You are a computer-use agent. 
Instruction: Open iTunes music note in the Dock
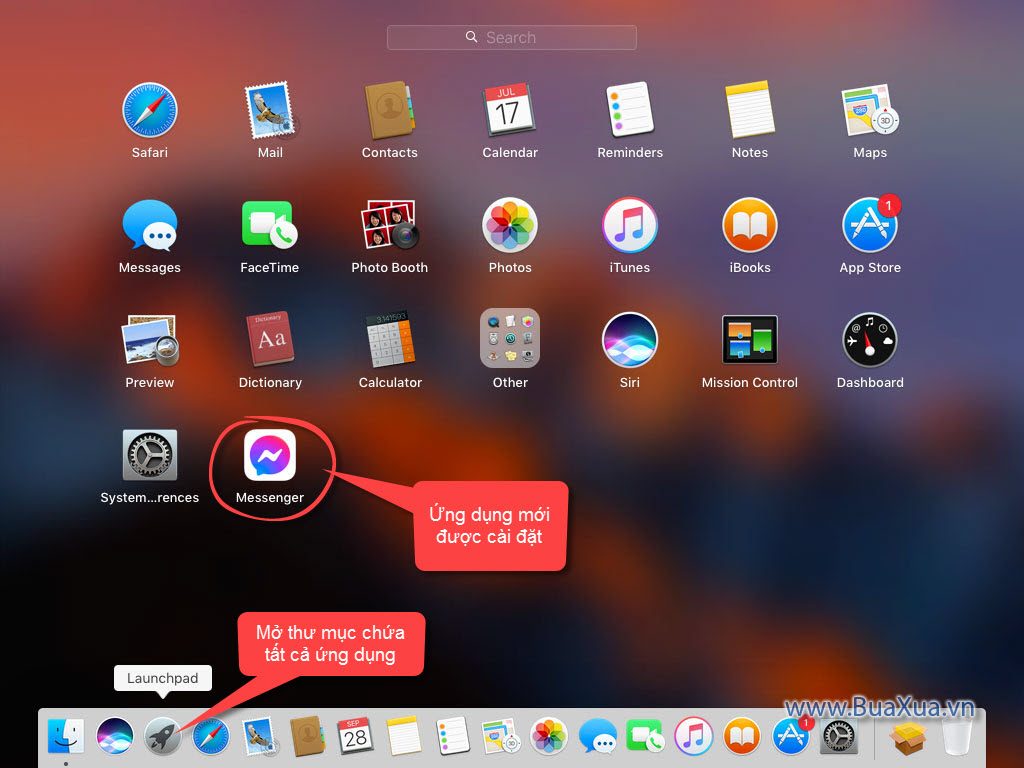tap(694, 736)
